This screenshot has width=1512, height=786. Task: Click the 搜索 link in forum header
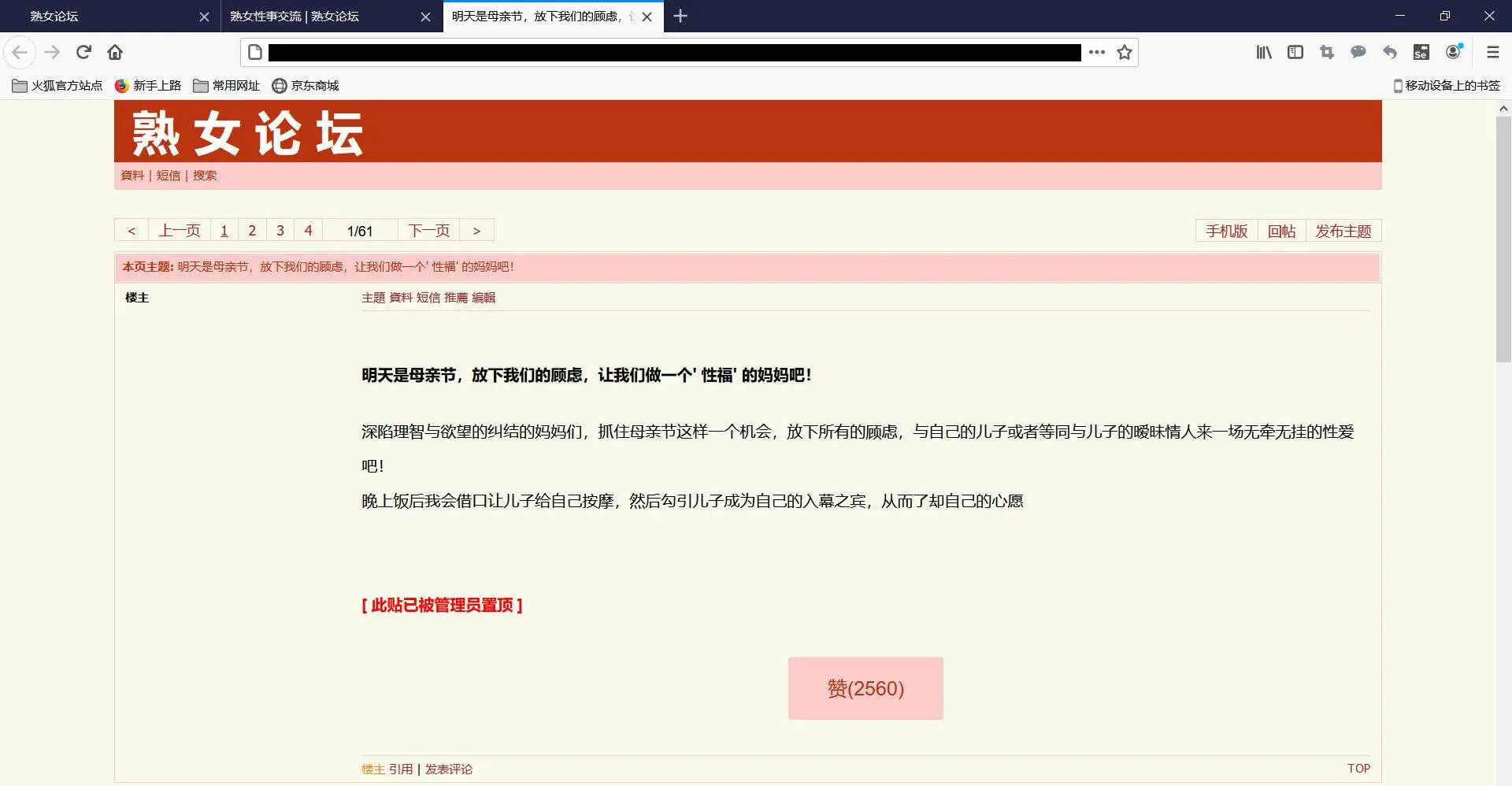205,176
